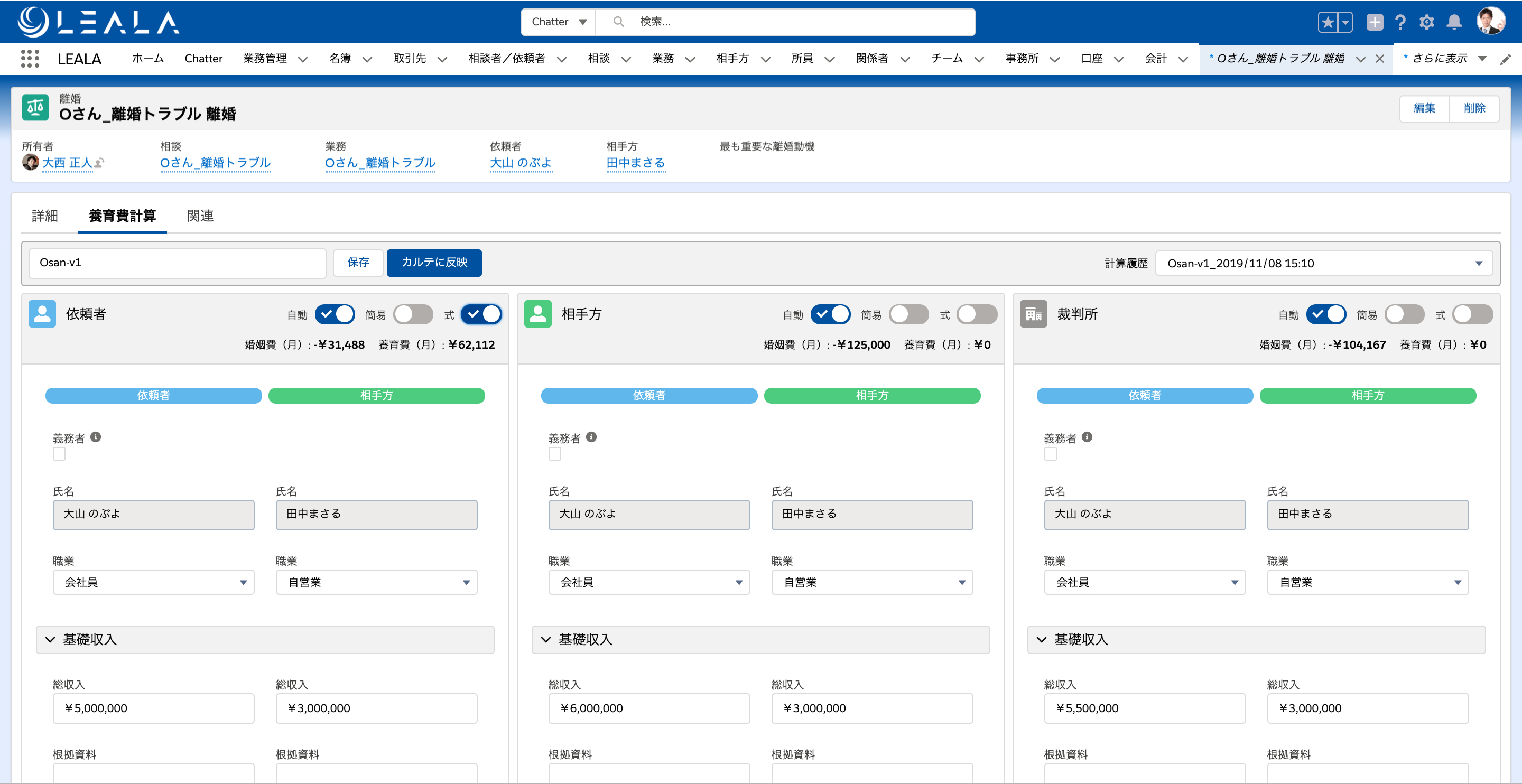This screenshot has height=784, width=1522.
Task: Collapse 基礎収入 section in 相手方 panel
Action: tap(760, 640)
